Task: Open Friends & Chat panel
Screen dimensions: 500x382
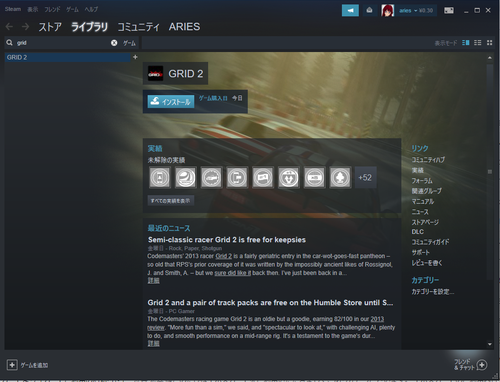Action: point(470,365)
